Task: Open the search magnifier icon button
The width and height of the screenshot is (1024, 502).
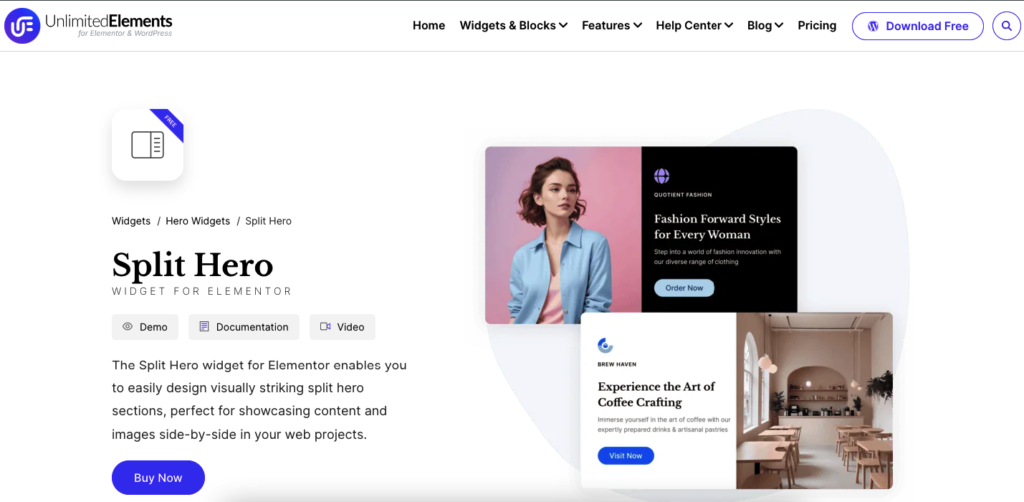Action: [x=1006, y=26]
